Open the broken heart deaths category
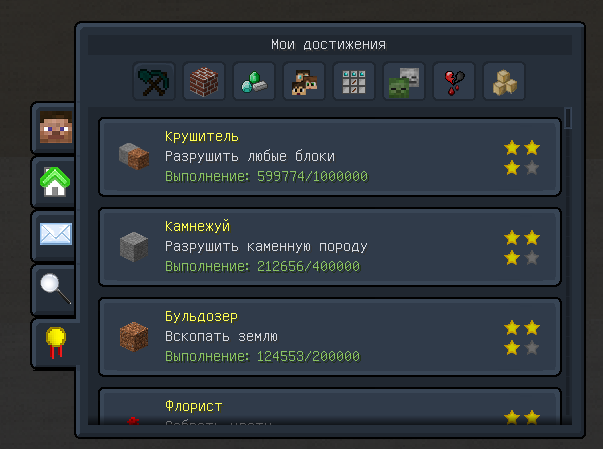 454,81
